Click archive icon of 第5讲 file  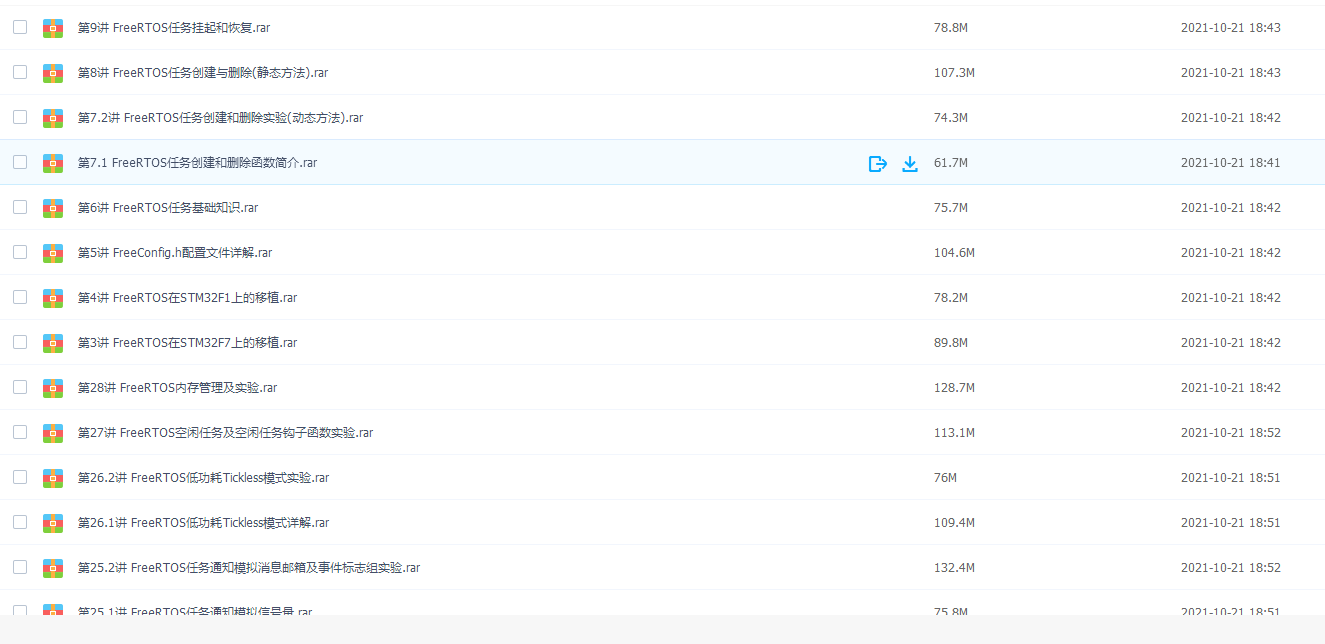53,253
